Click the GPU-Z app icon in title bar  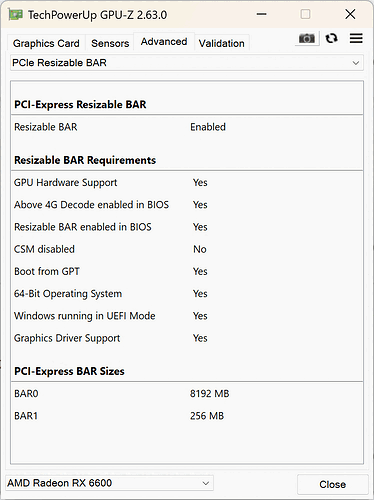pyautogui.click(x=15, y=15)
